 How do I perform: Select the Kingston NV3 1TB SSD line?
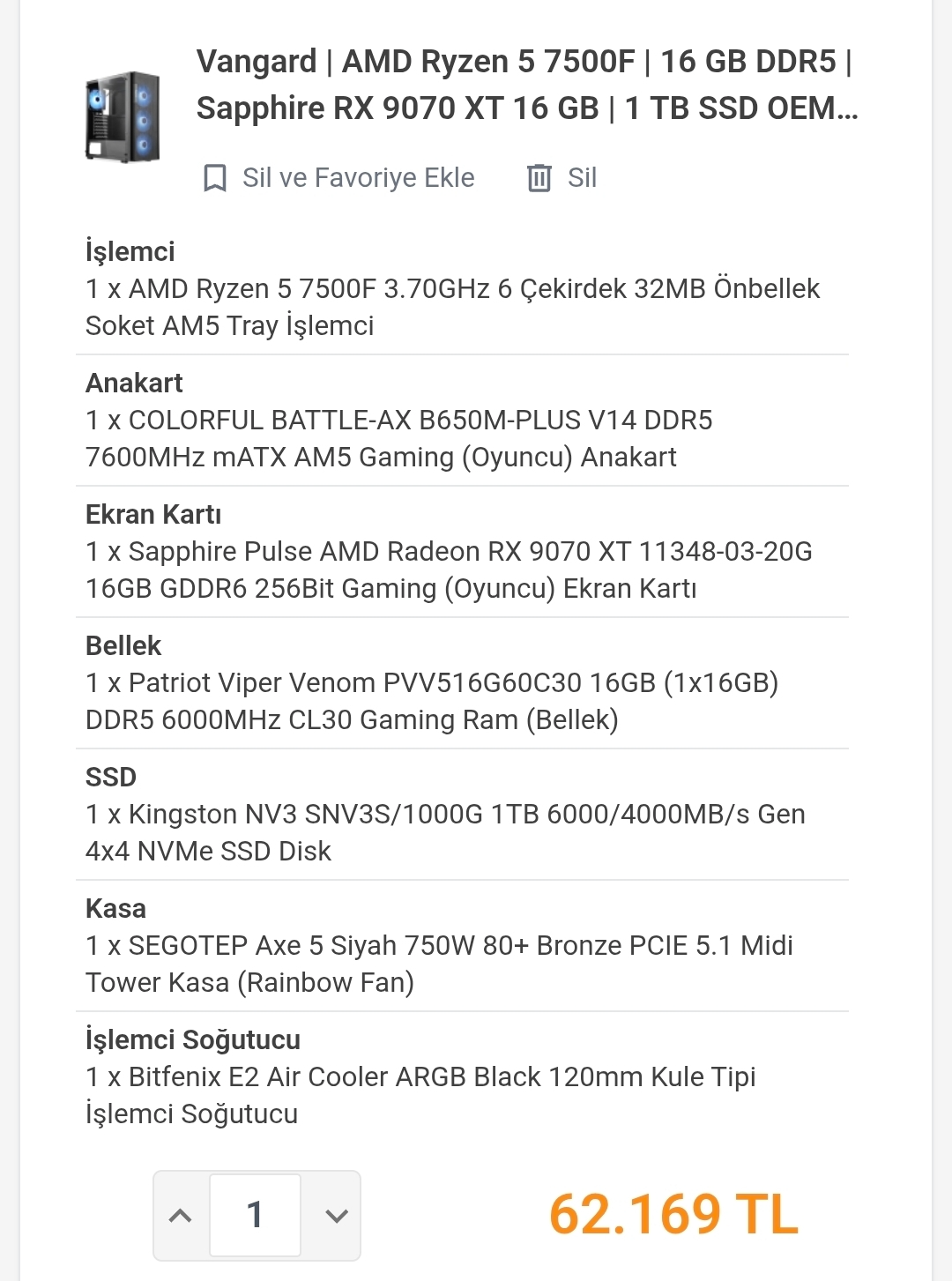tap(445, 832)
